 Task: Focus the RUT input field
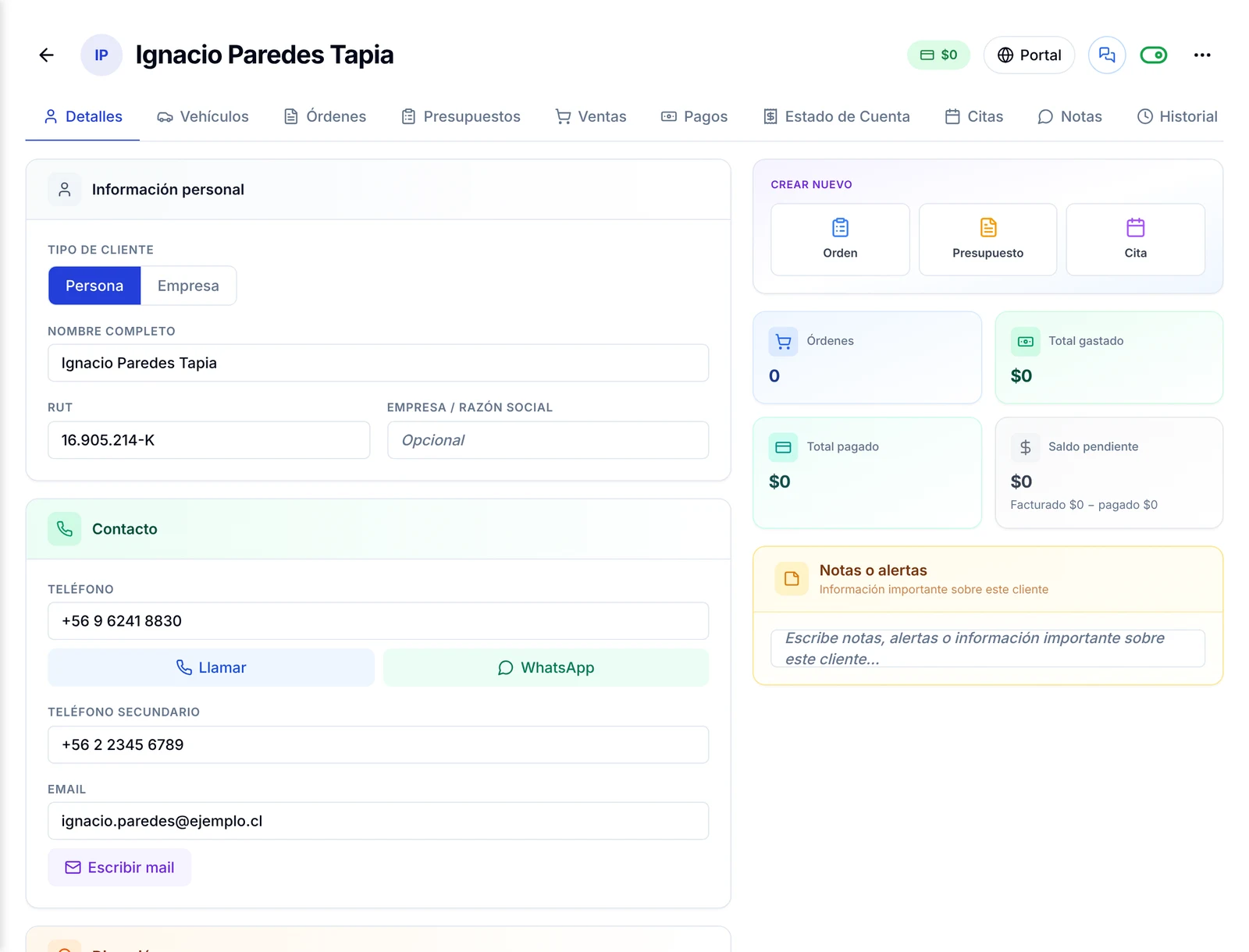pos(208,440)
